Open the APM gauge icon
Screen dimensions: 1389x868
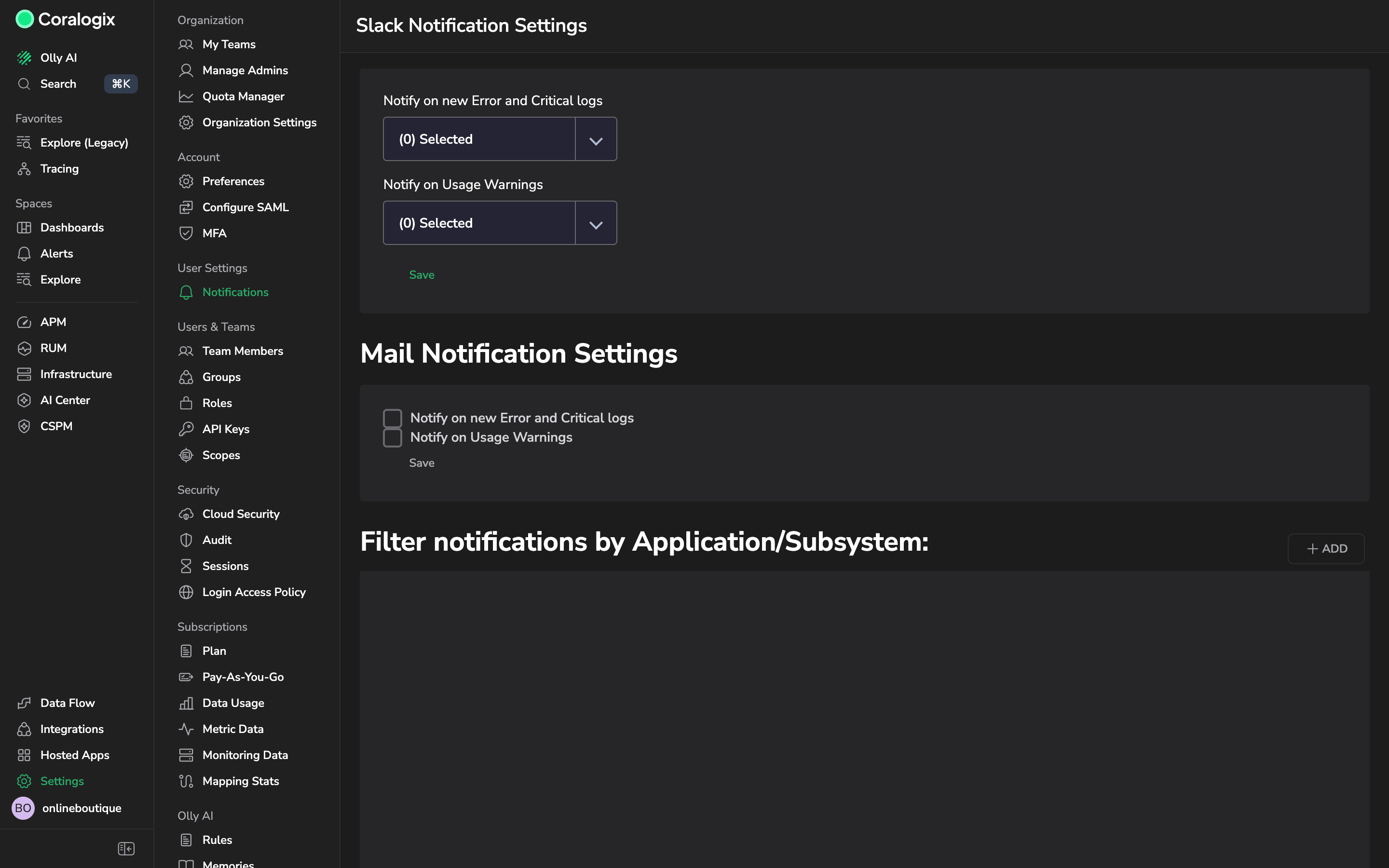coord(24,322)
